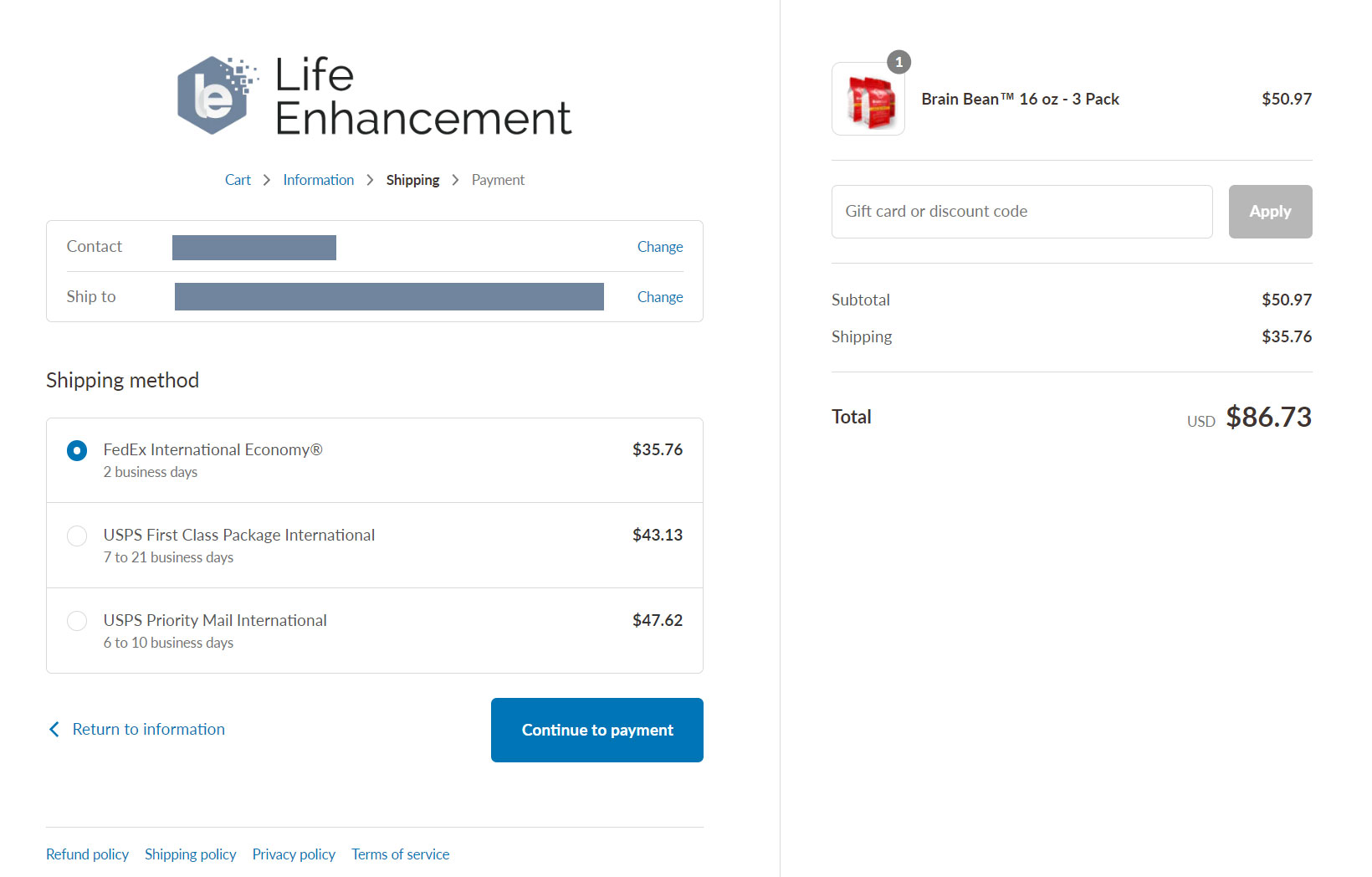Click the Shipping method heading
Screen dimensions: 1372x877
122,381
